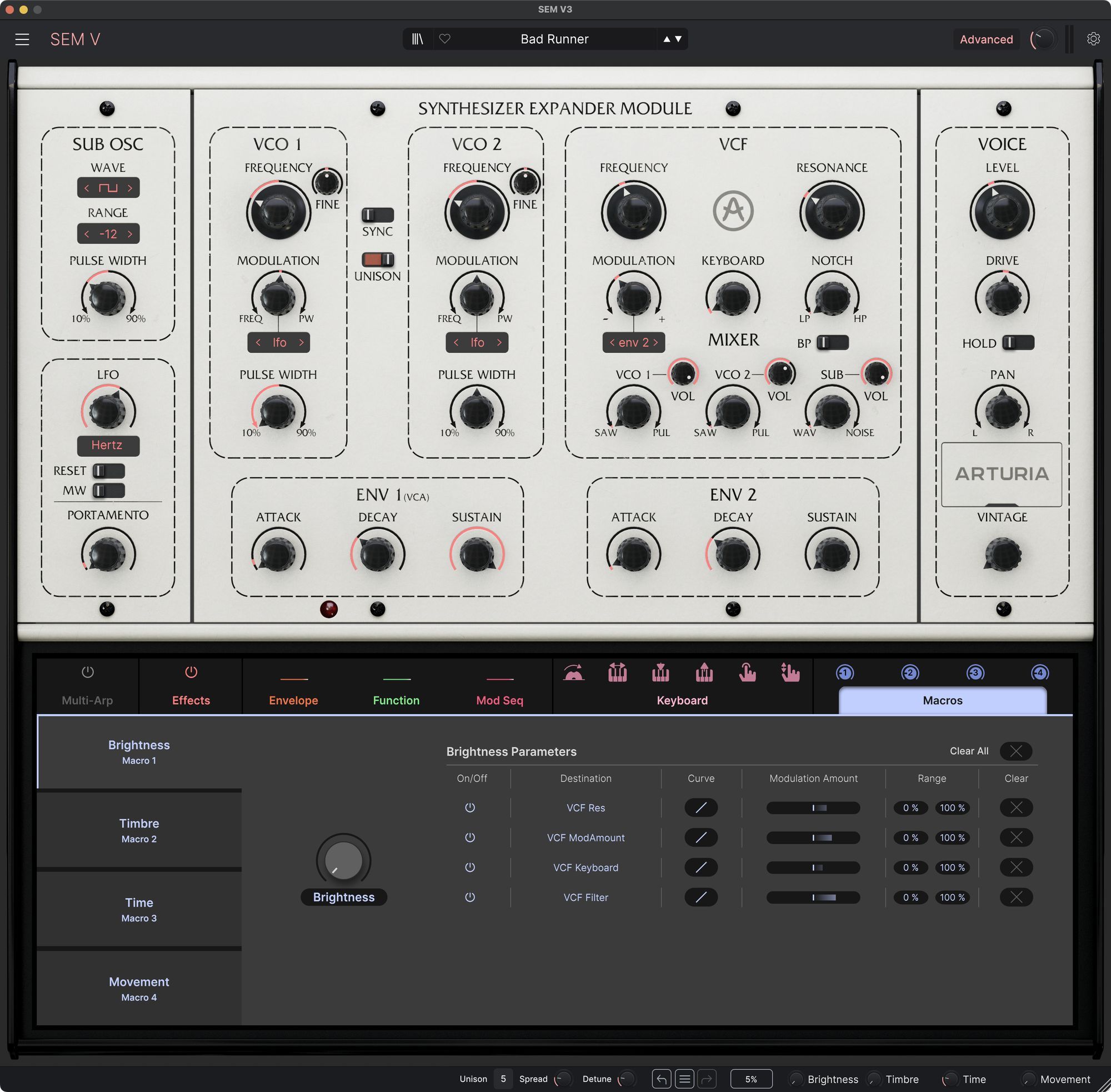Select next sub oscillator wave

(130, 187)
